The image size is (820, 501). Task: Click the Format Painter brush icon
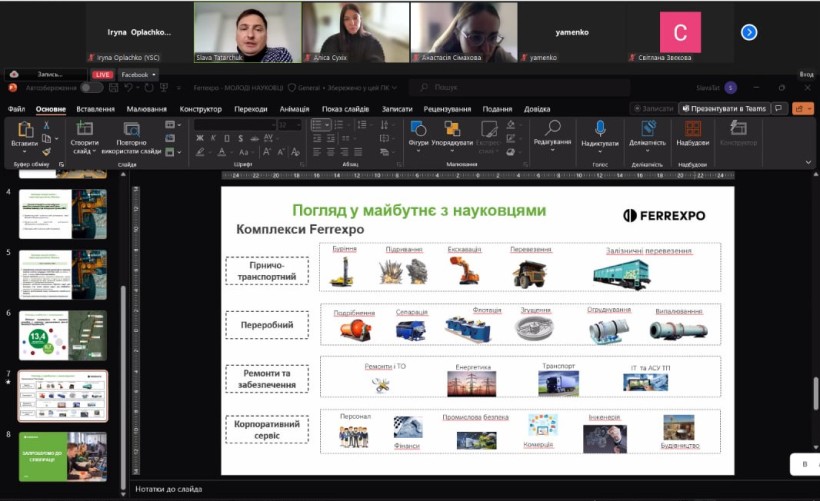coord(47,152)
